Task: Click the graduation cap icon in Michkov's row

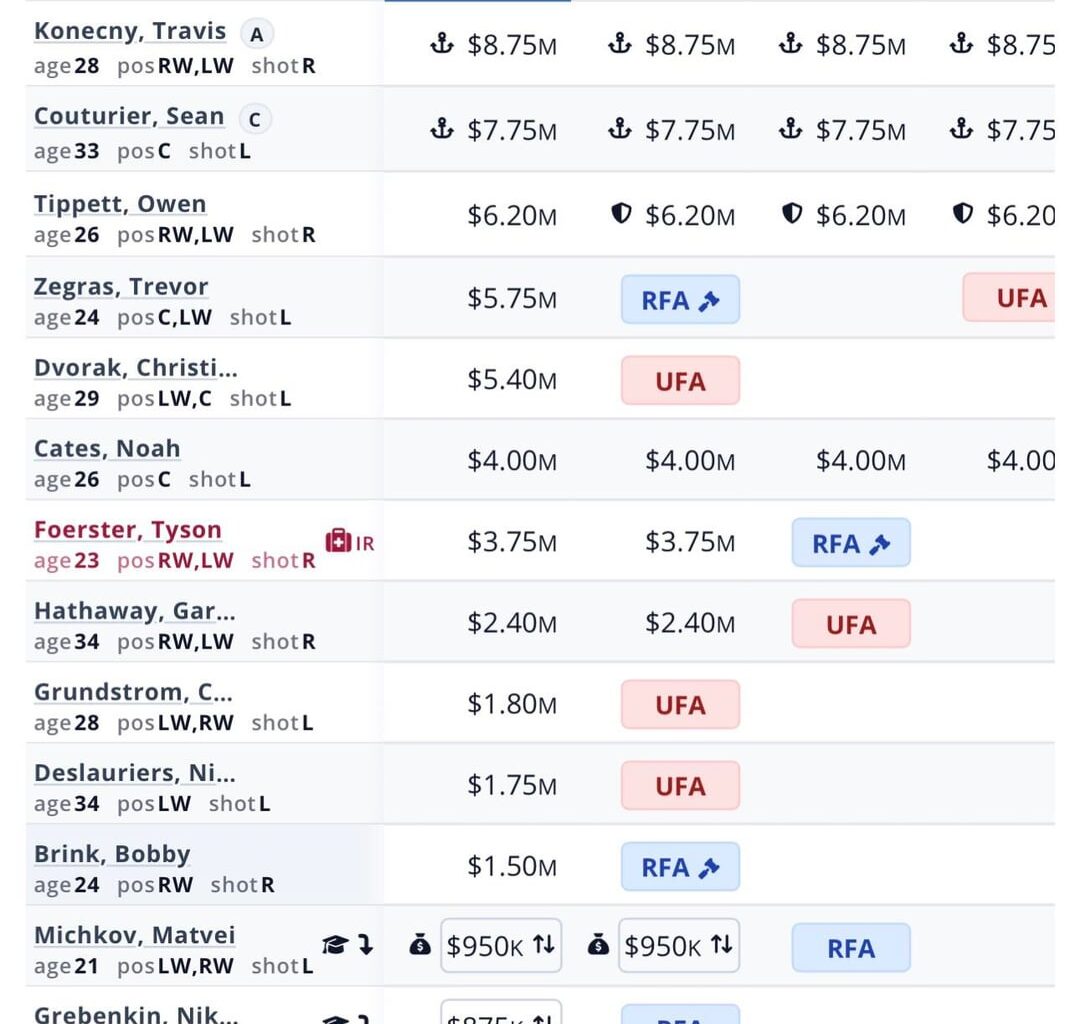Action: click(x=334, y=945)
